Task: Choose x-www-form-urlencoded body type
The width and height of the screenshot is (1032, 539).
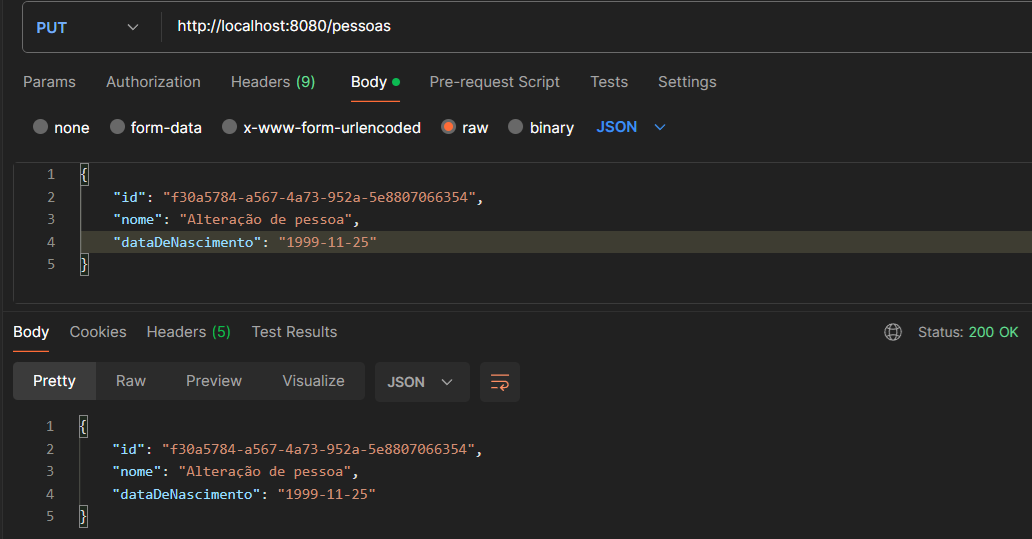Action: [230, 127]
